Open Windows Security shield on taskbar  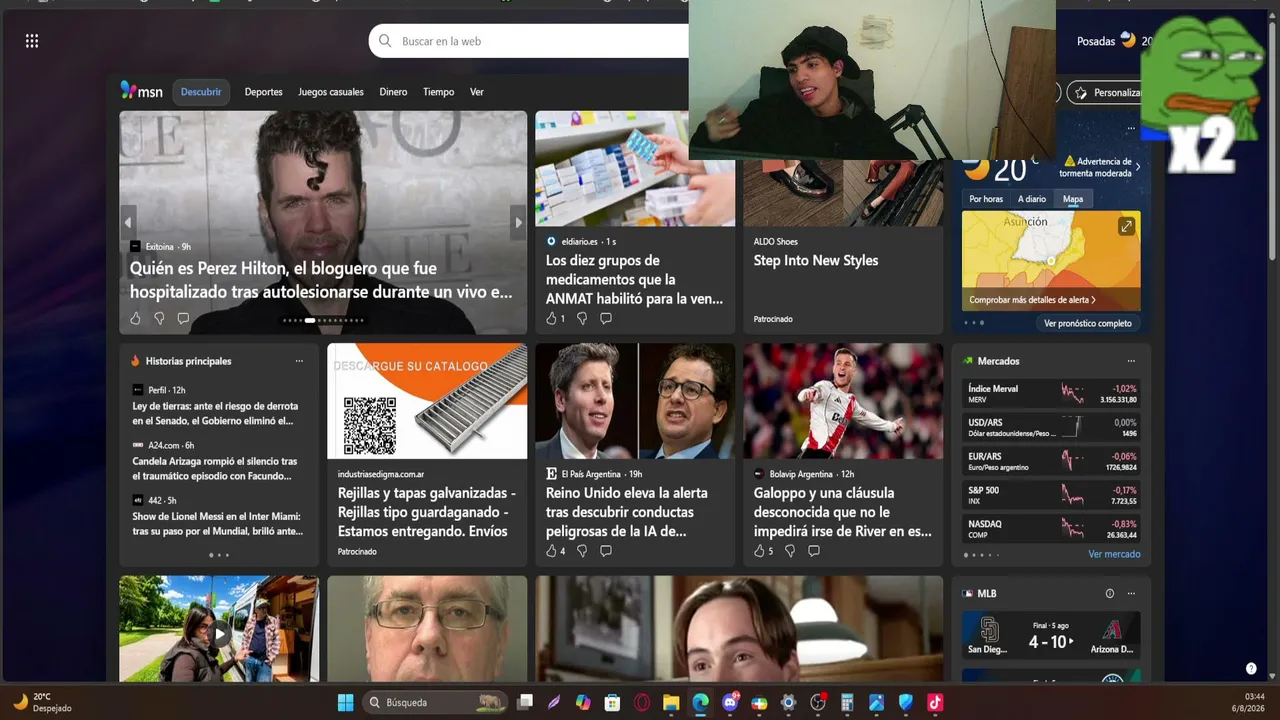coord(906,702)
